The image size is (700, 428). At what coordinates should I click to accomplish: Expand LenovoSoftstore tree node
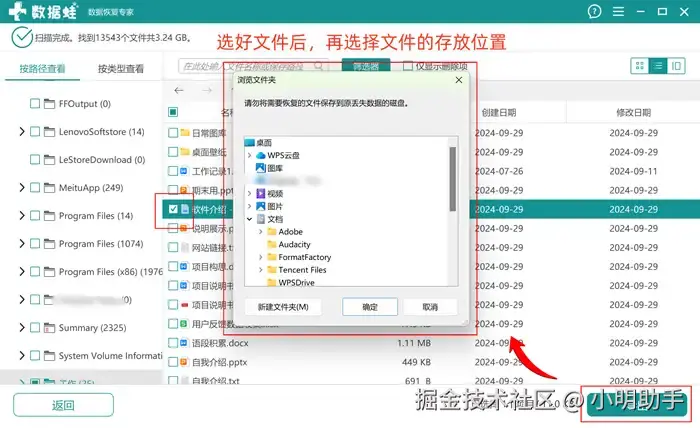pyautogui.click(x=21, y=132)
